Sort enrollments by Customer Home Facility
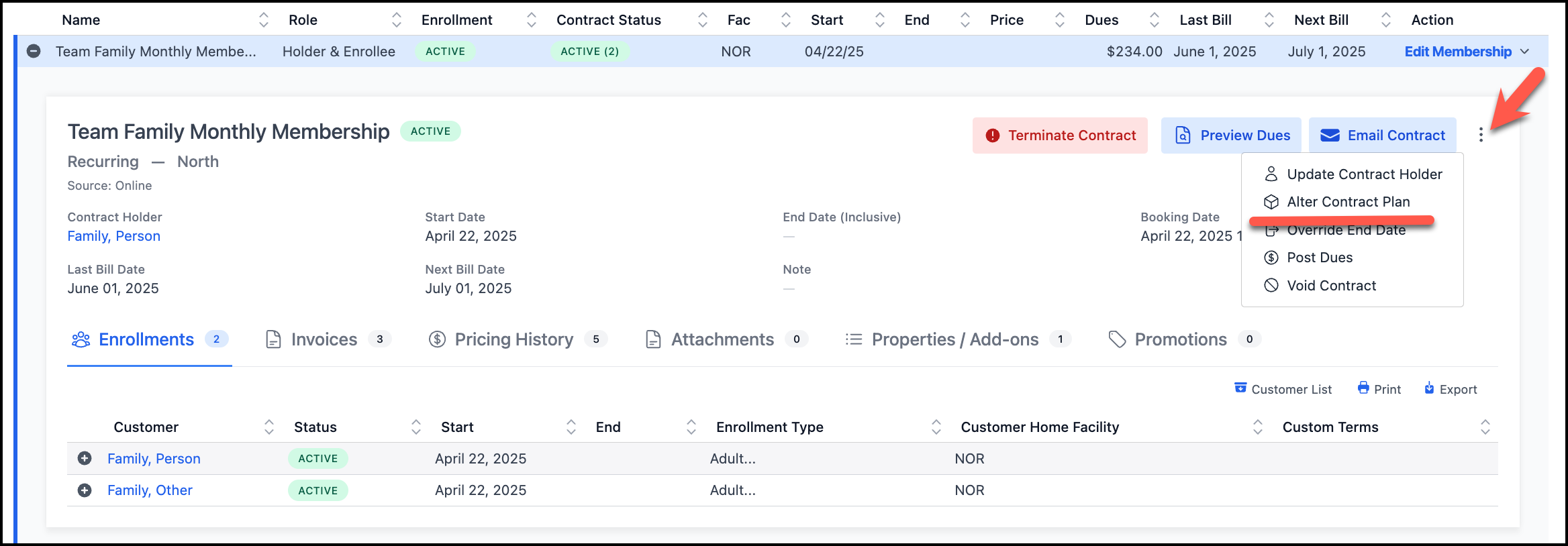The width and height of the screenshot is (1568, 546). (x=1258, y=427)
